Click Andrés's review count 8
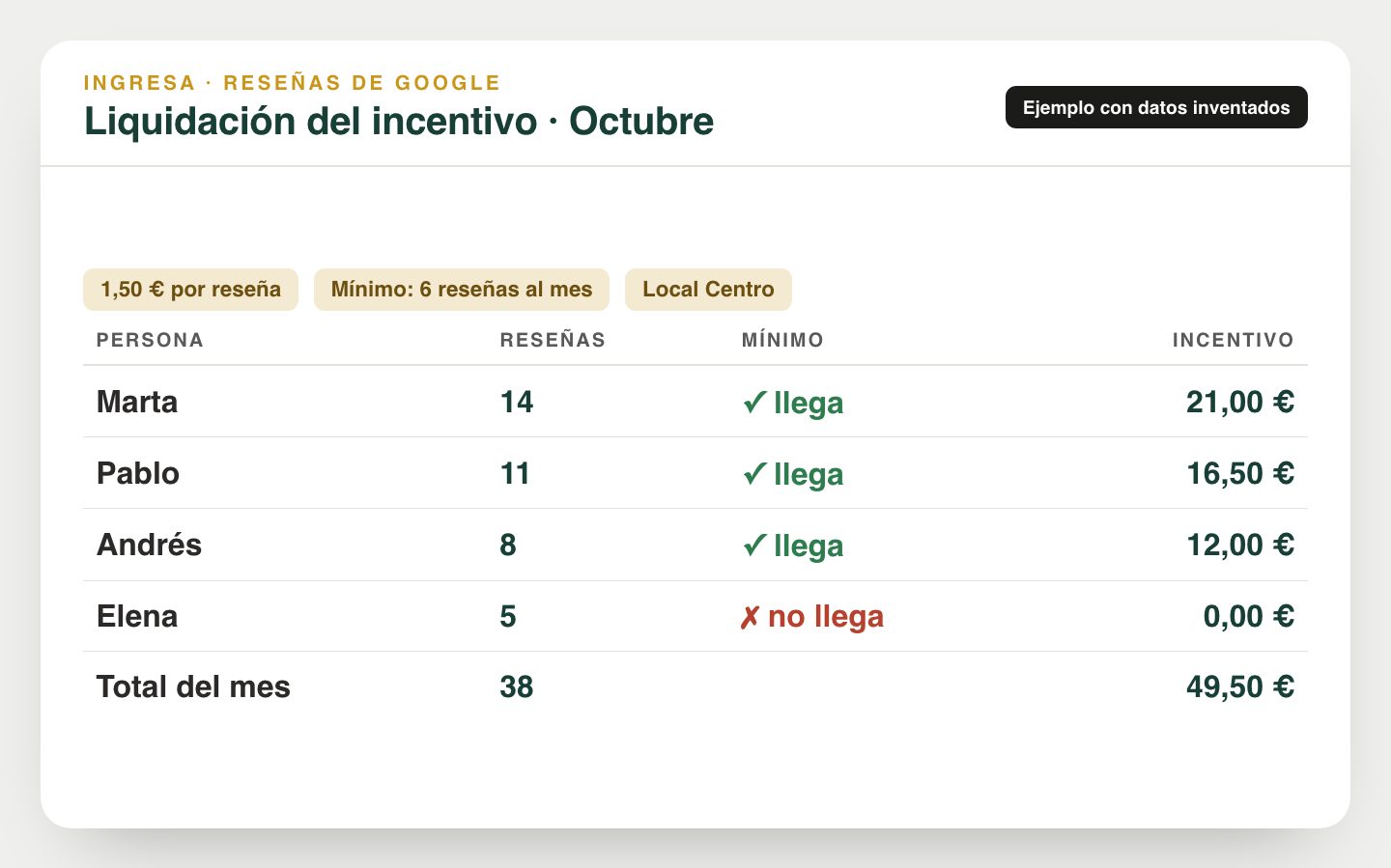1391x868 pixels. (x=508, y=545)
